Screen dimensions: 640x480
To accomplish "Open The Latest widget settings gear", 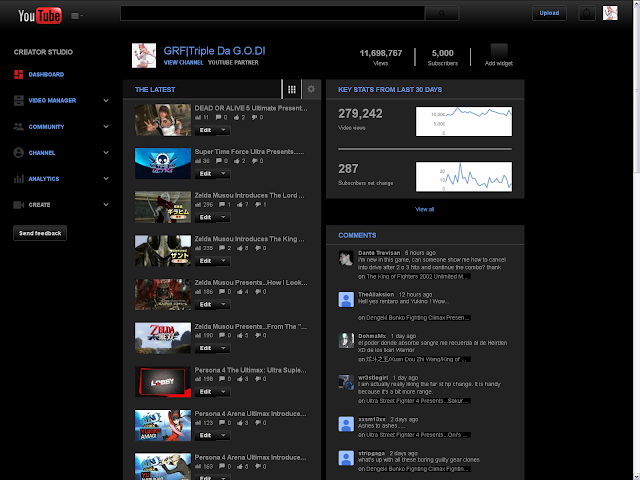I will (311, 89).
